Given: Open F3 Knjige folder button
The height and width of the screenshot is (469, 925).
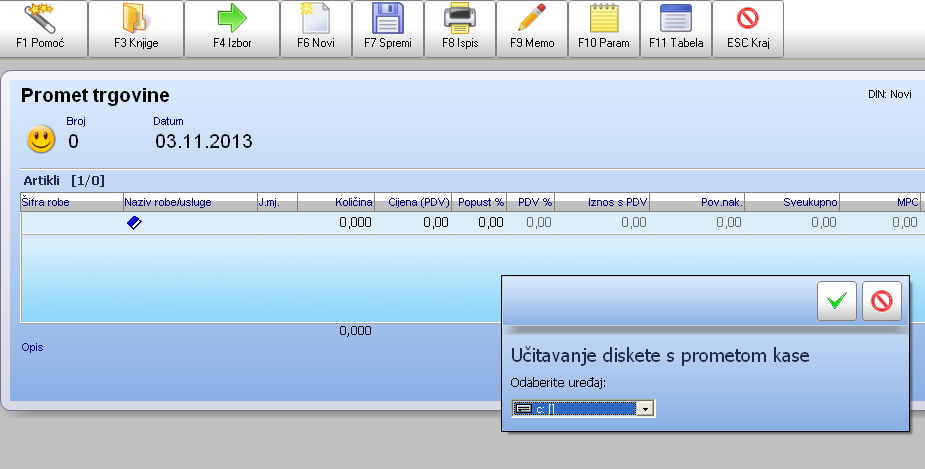Looking at the screenshot, I should point(136,28).
